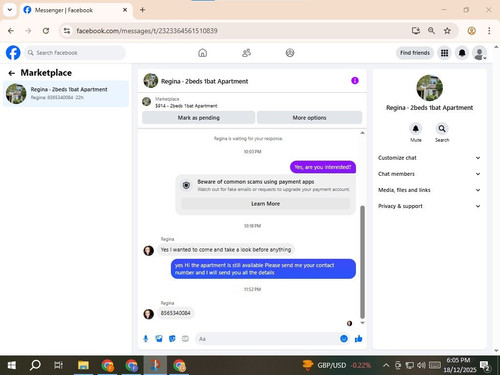Image resolution: width=500 pixels, height=375 pixels.
Task: Open the notifications bell in Facebook header
Action: [x=462, y=53]
